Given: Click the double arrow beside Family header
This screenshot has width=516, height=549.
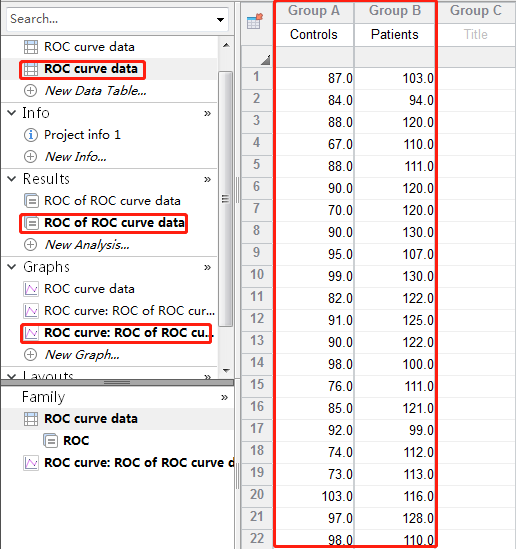Looking at the screenshot, I should coord(224,397).
